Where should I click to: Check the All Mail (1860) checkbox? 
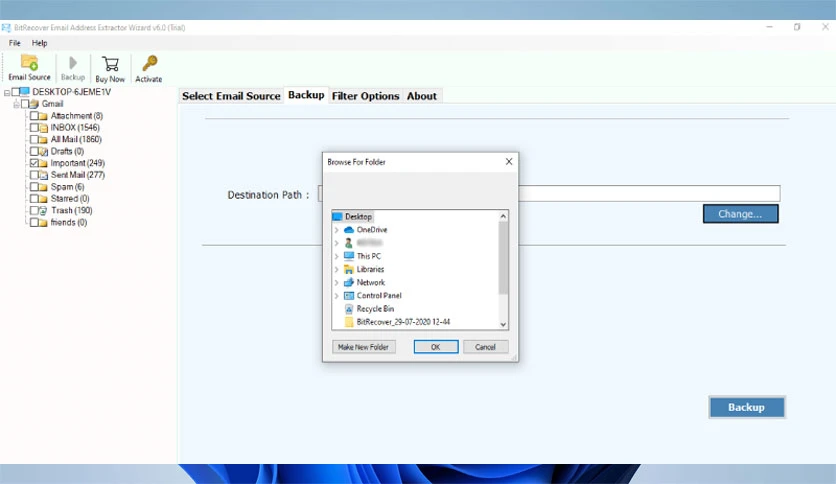(34, 139)
